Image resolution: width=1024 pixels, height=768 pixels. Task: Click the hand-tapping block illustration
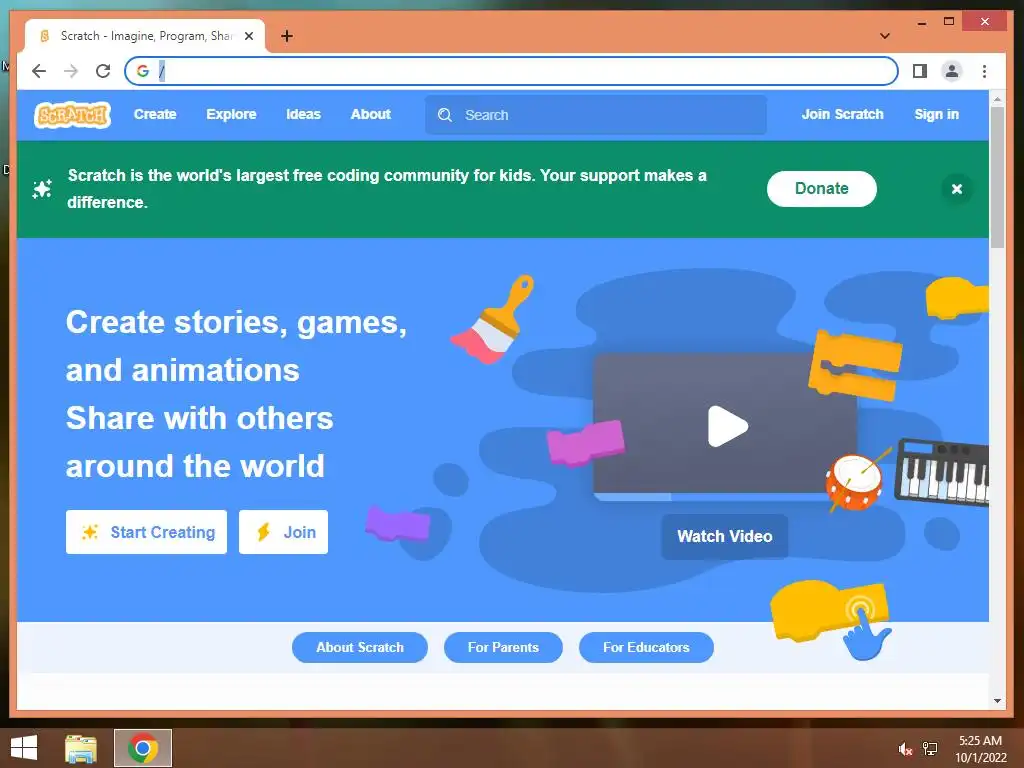pyautogui.click(x=832, y=619)
